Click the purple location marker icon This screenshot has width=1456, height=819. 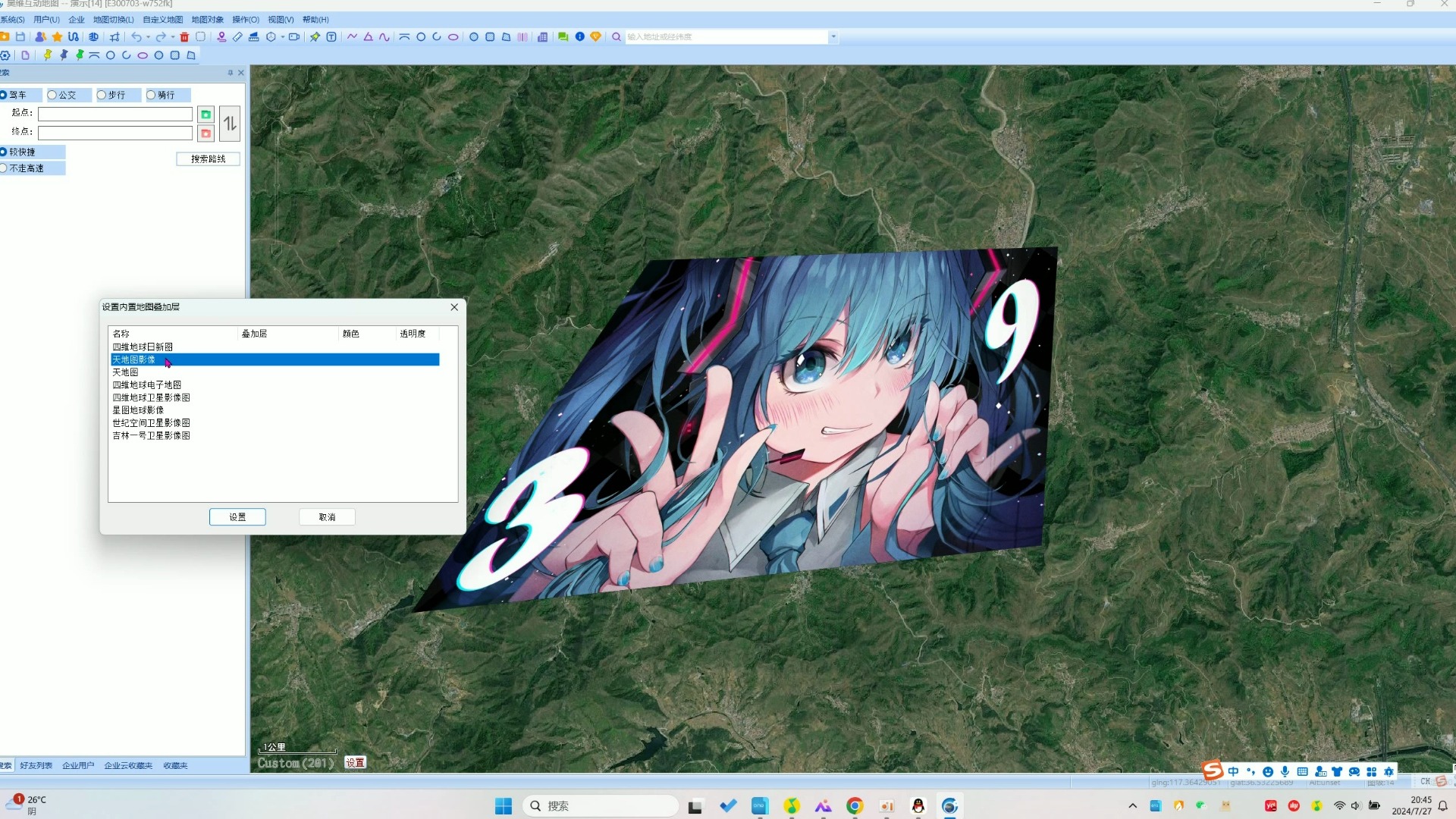click(x=221, y=36)
